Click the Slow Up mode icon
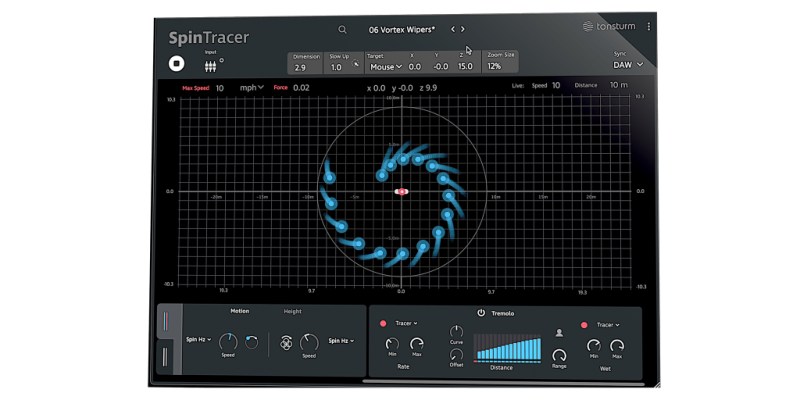This screenshot has height=400, width=800. (356, 64)
